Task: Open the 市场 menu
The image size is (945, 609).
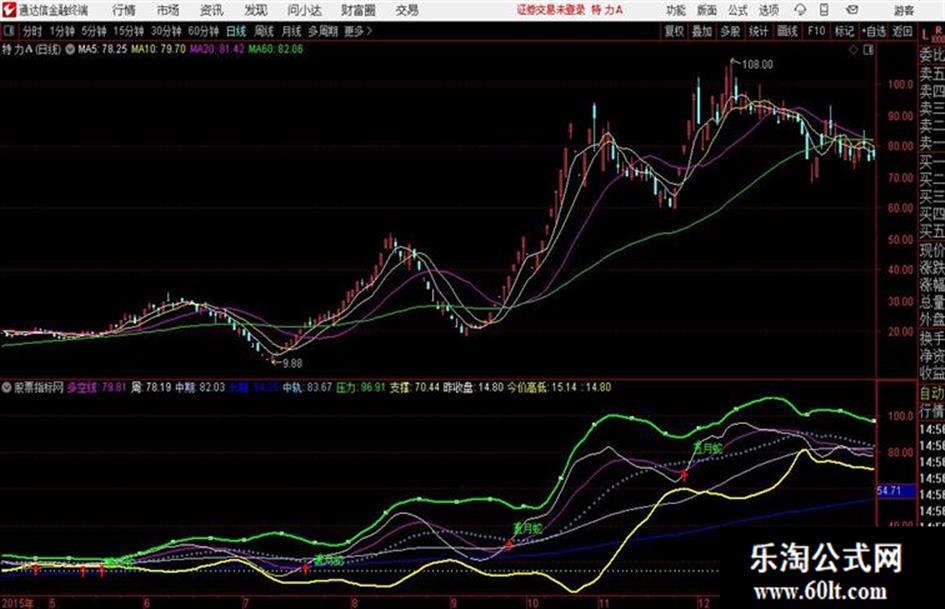Action: point(168,10)
